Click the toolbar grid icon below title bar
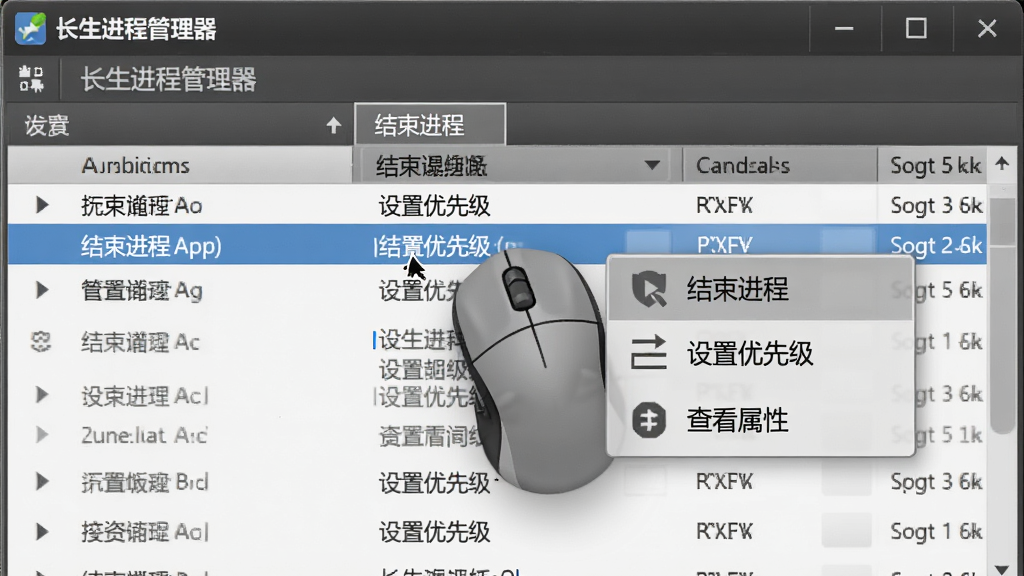This screenshot has width=1024, height=576. [31, 79]
